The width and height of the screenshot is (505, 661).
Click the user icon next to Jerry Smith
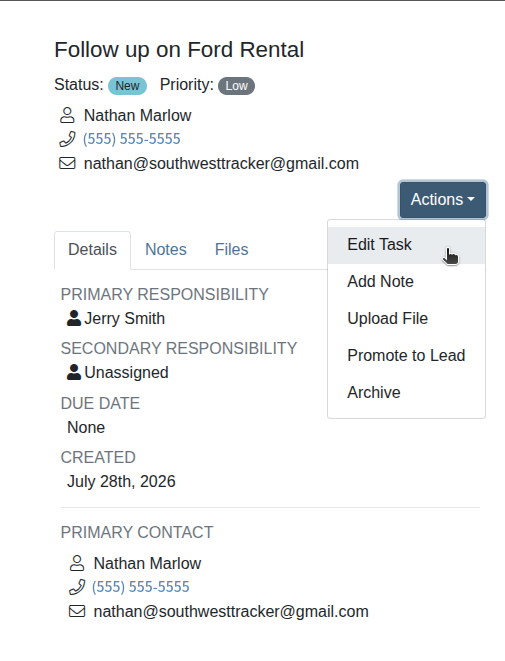pos(74,318)
